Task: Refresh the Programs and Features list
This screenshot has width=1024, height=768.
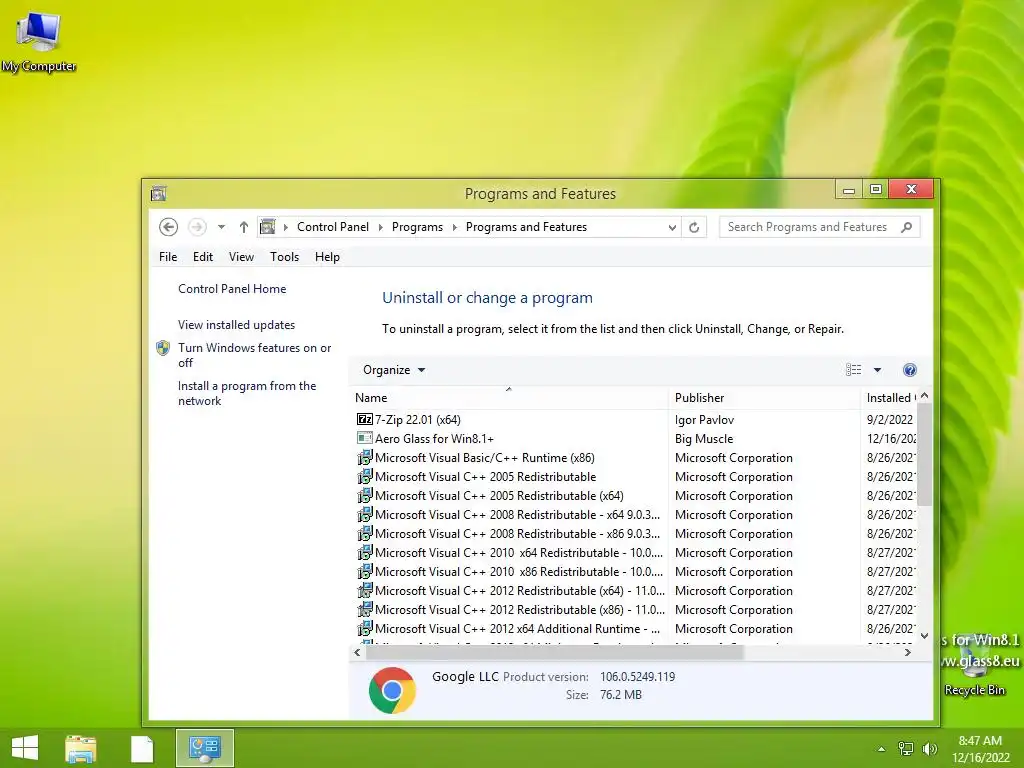Action: click(x=694, y=227)
